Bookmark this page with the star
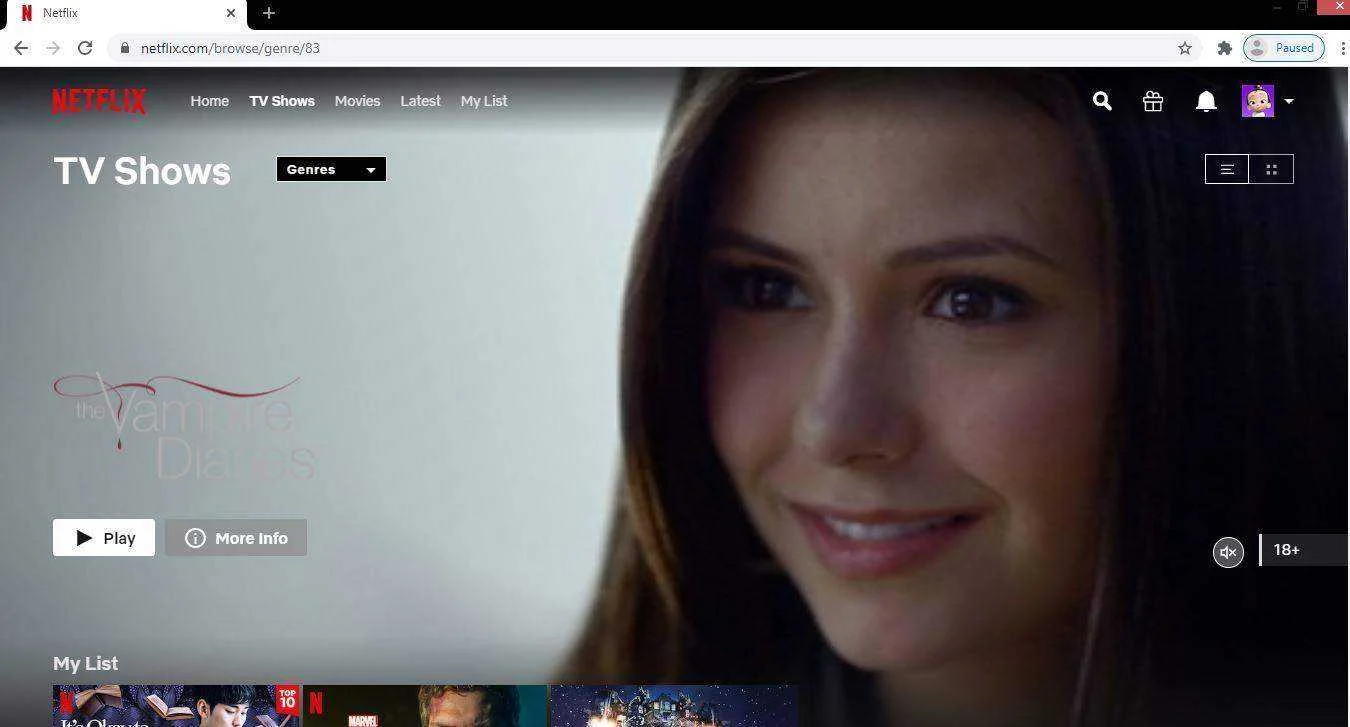This screenshot has width=1350, height=727. [1185, 48]
